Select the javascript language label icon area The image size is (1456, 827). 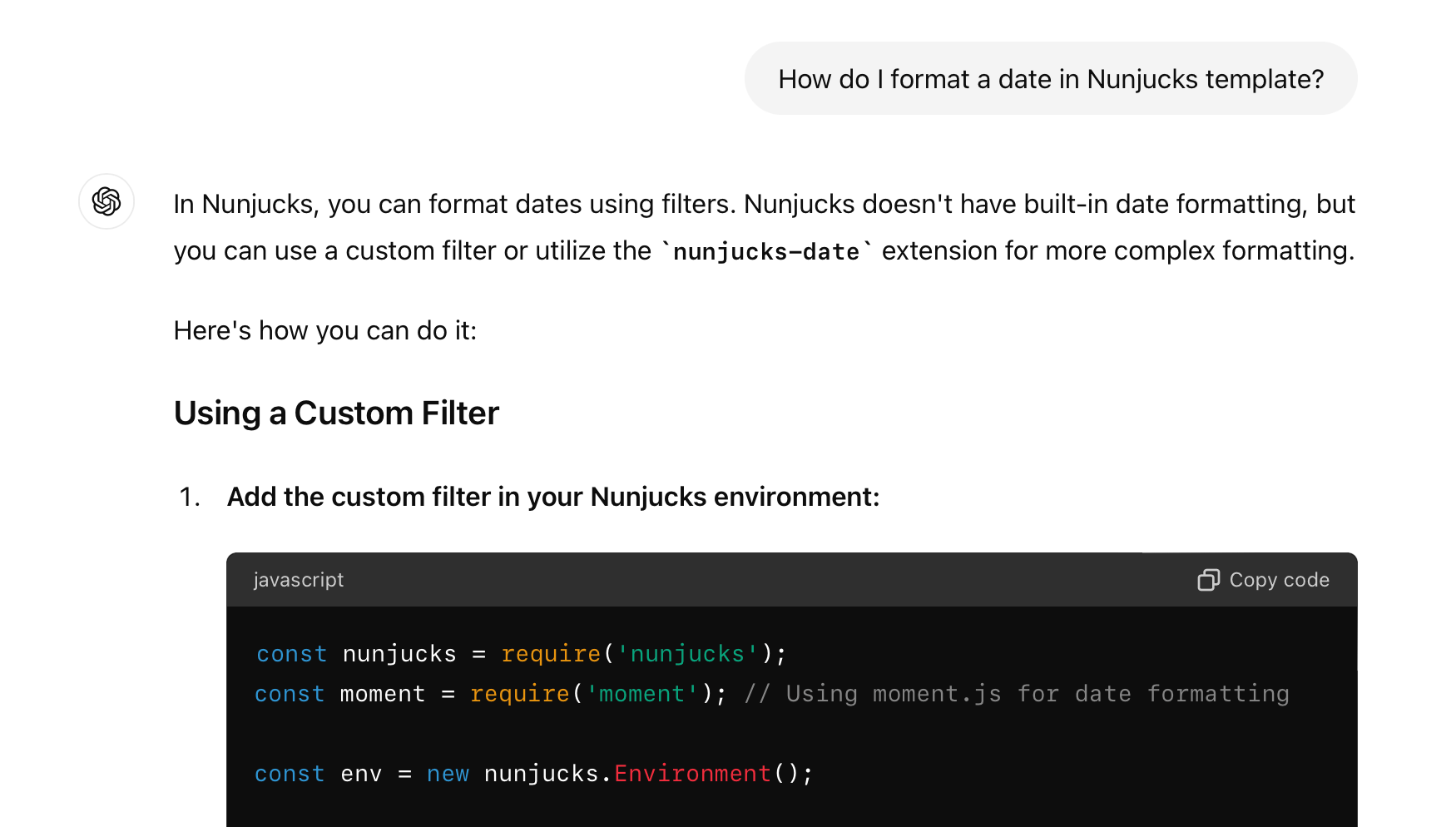[x=298, y=580]
